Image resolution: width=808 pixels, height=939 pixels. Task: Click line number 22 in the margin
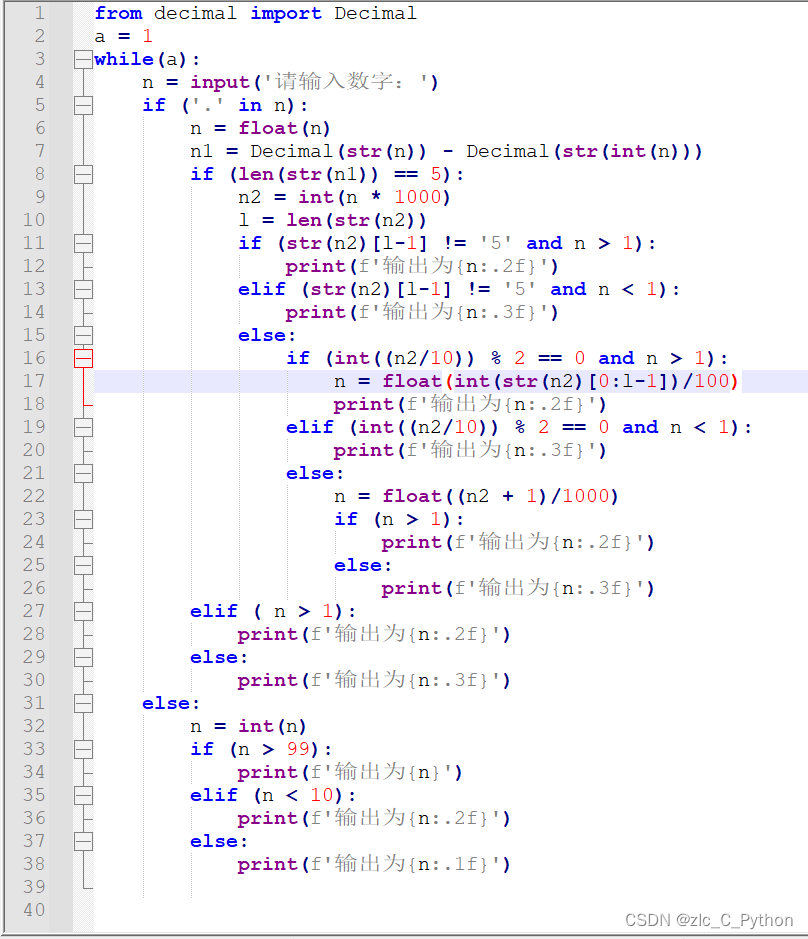pos(34,496)
